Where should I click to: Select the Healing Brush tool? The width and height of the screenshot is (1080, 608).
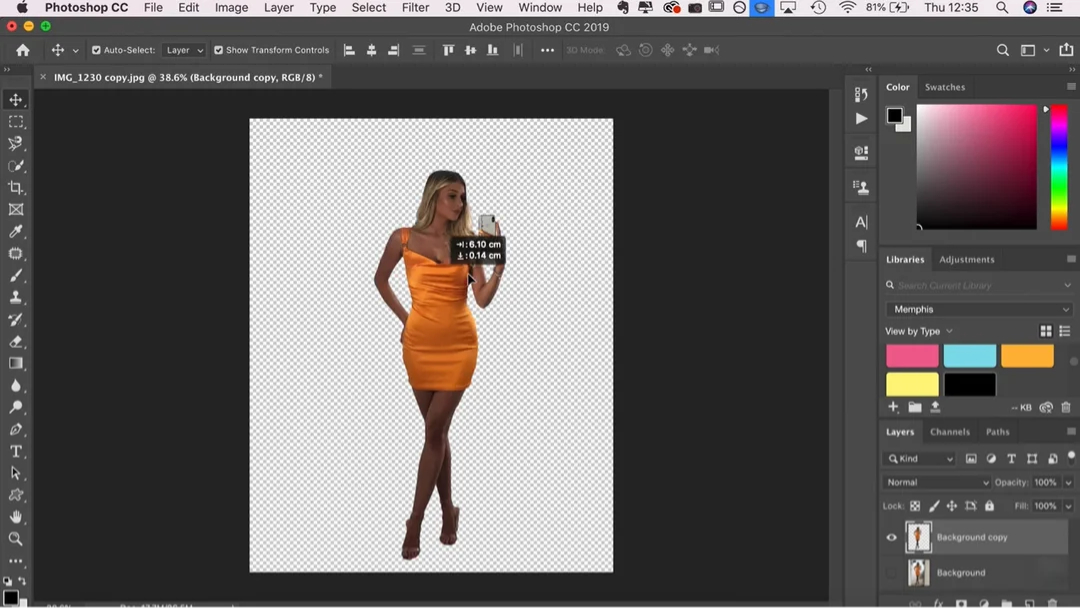point(15,253)
